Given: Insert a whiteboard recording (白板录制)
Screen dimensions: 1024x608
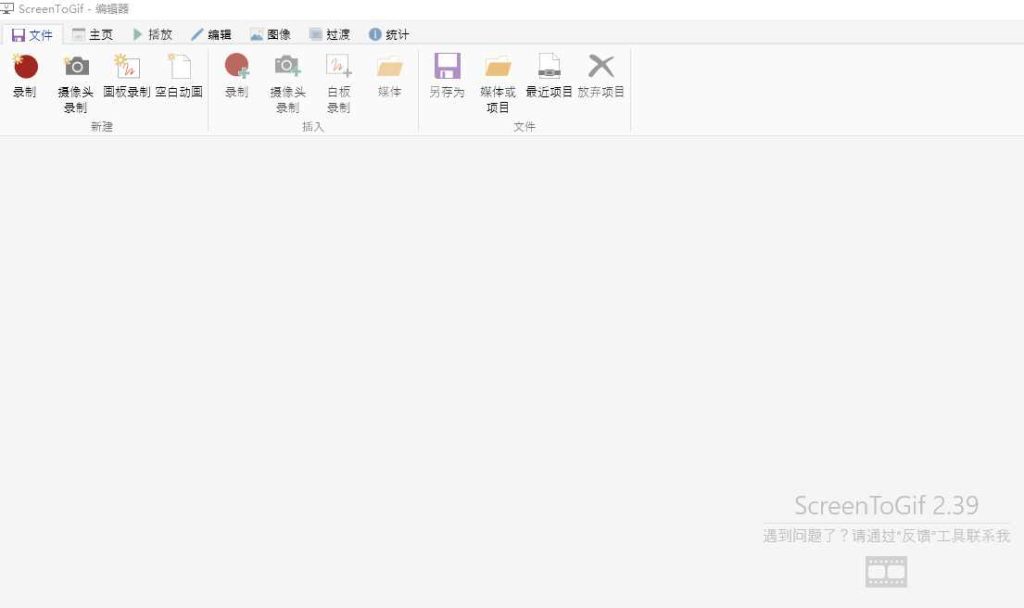Looking at the screenshot, I should click(x=338, y=80).
